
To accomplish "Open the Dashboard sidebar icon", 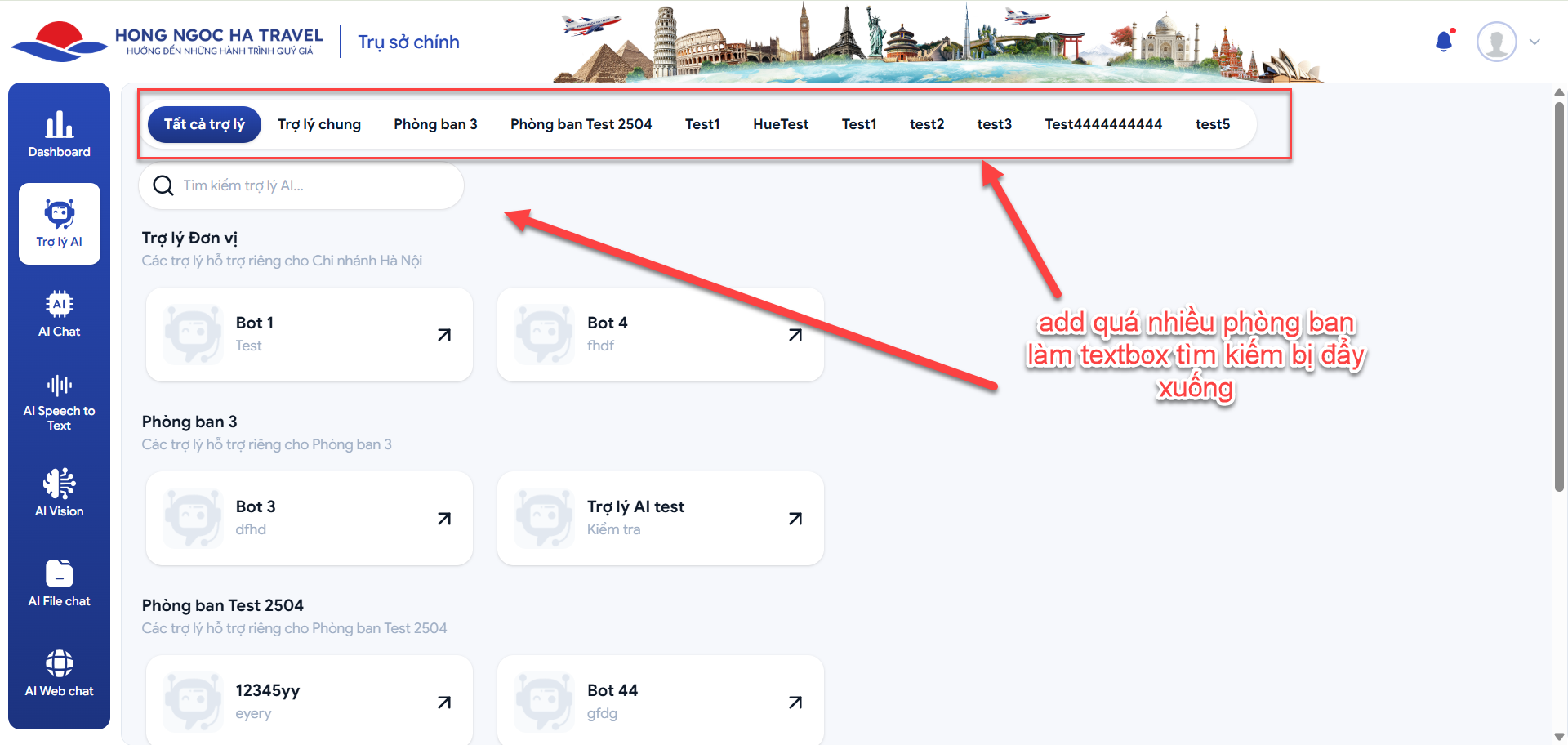I will [x=59, y=134].
